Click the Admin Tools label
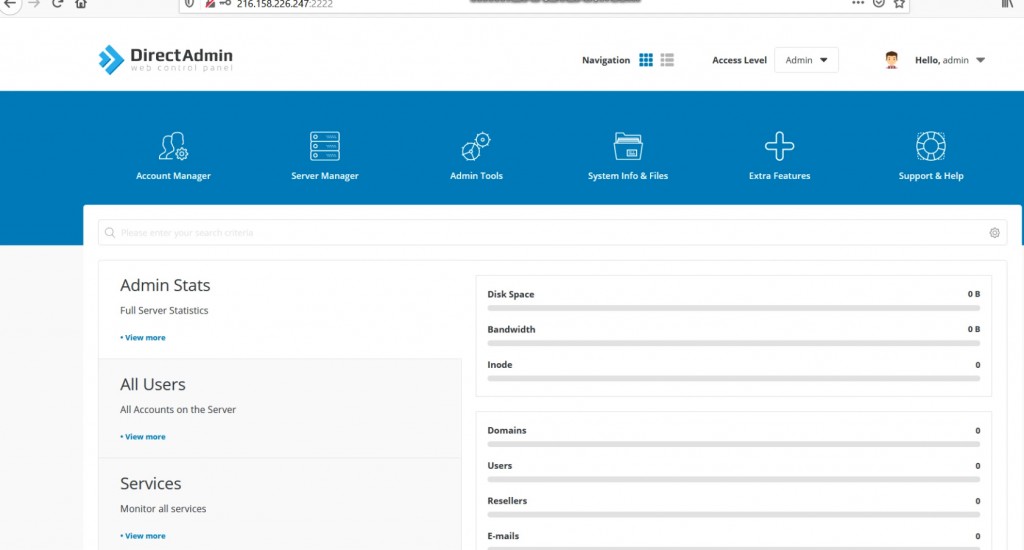 476,176
